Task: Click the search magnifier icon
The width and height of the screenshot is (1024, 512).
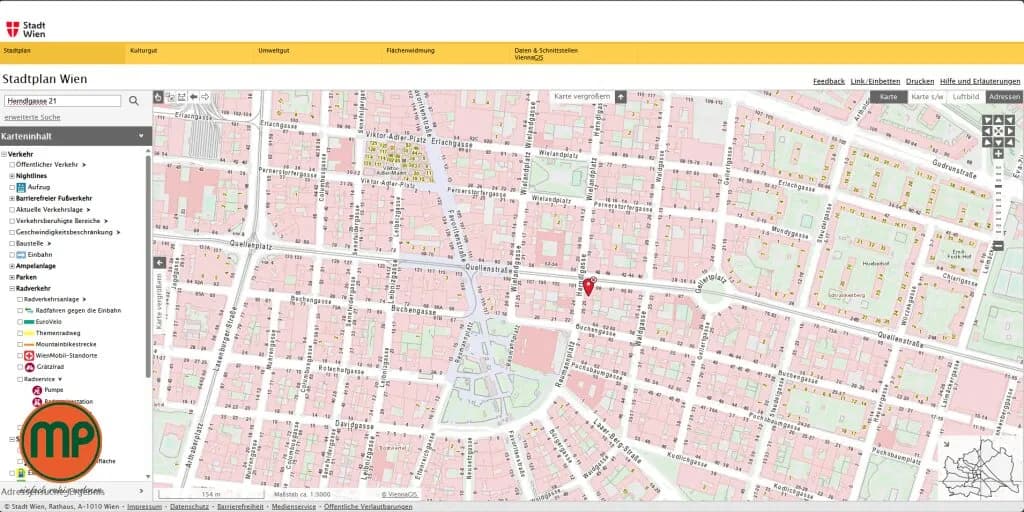Action: tap(134, 101)
